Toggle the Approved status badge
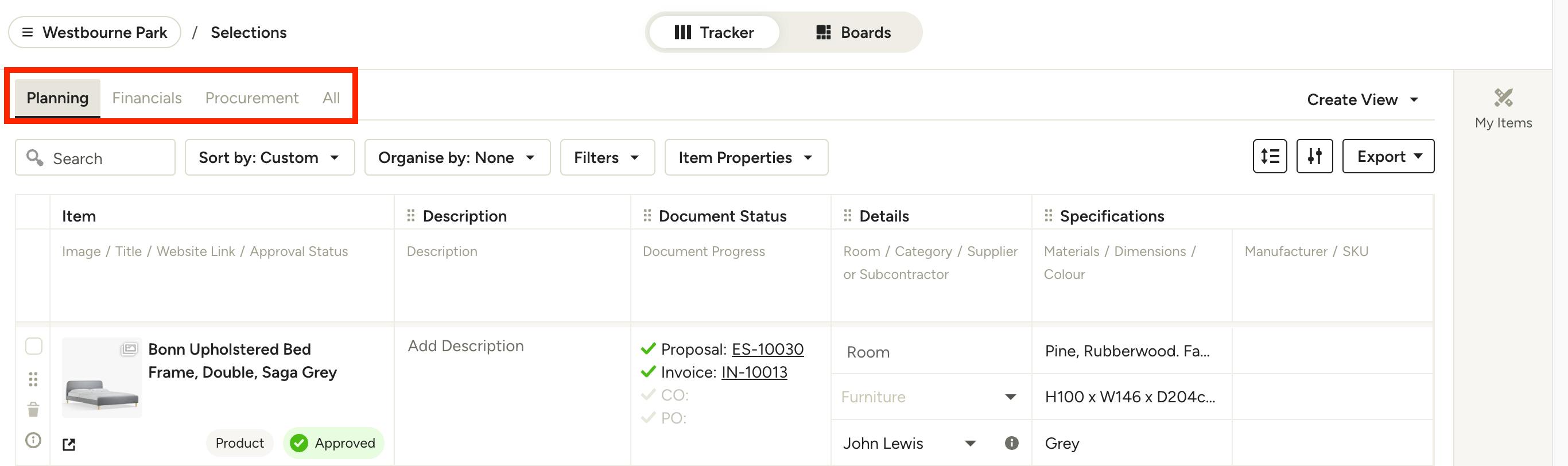This screenshot has height=466, width=1568. [333, 443]
